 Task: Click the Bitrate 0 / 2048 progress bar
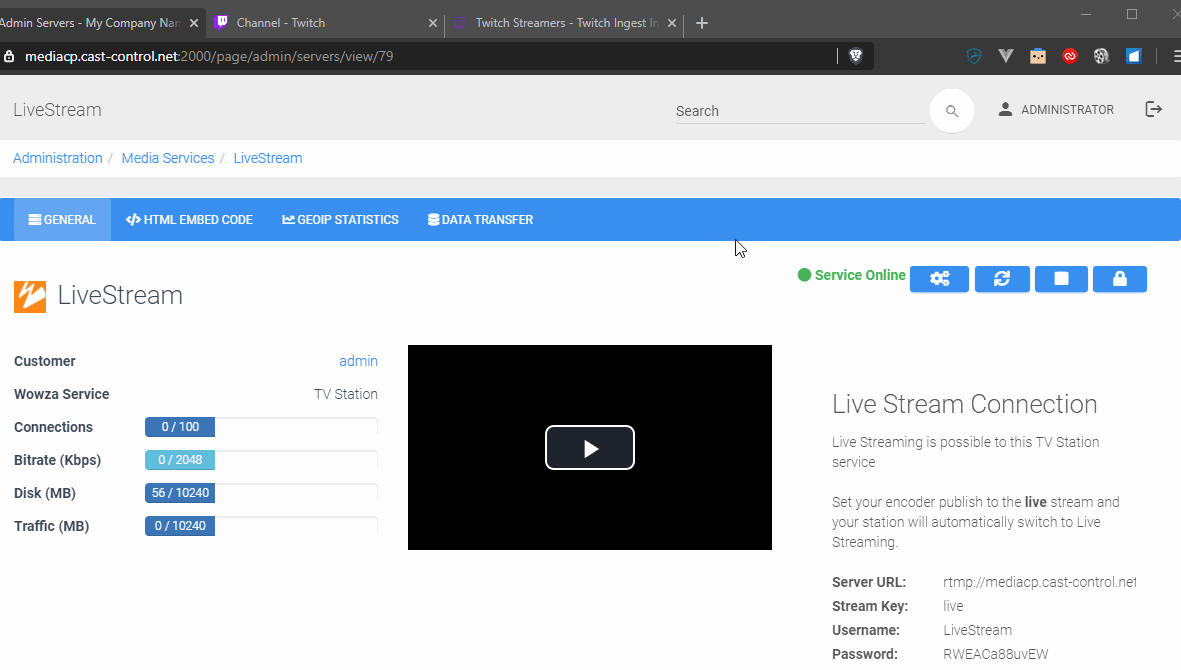click(x=261, y=460)
